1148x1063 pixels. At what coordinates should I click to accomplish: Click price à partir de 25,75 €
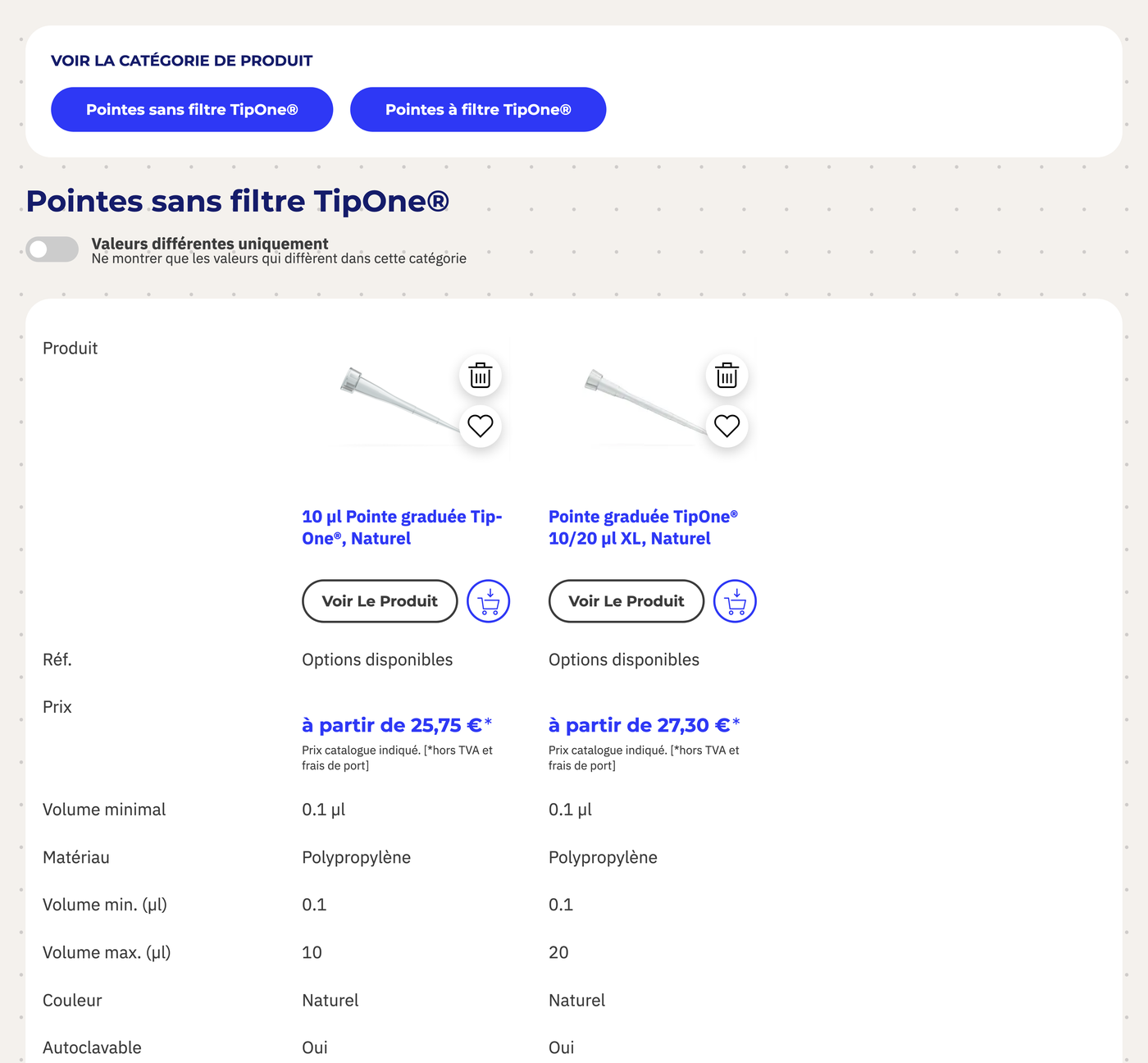point(397,725)
